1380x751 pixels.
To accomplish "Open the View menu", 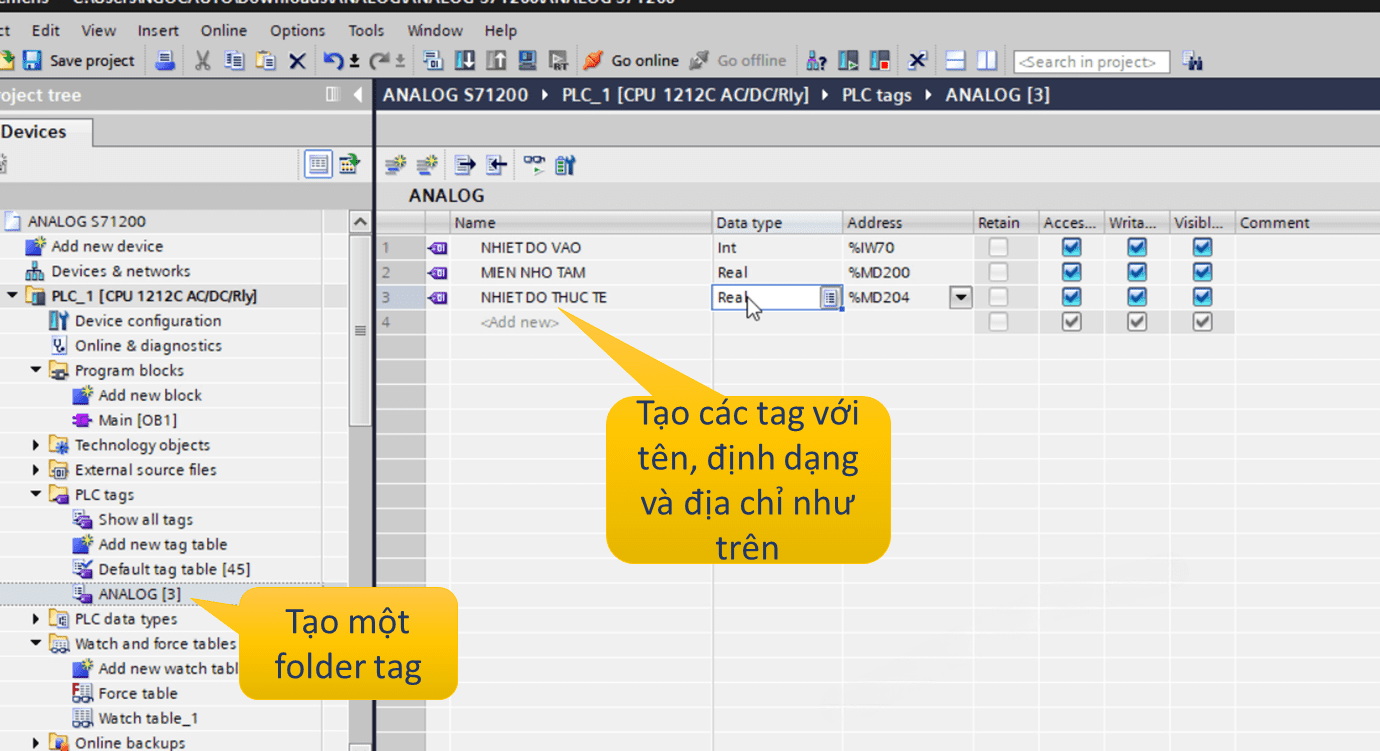I will (x=99, y=30).
